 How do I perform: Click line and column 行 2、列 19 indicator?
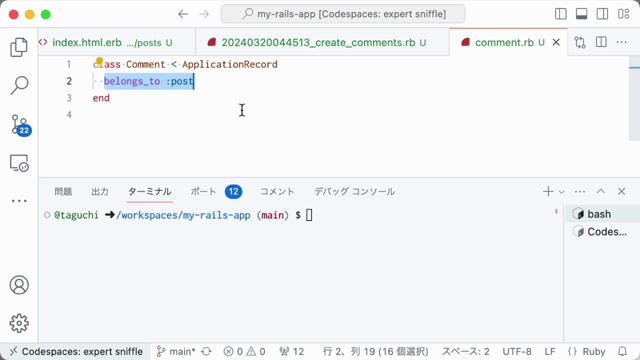pos(376,351)
